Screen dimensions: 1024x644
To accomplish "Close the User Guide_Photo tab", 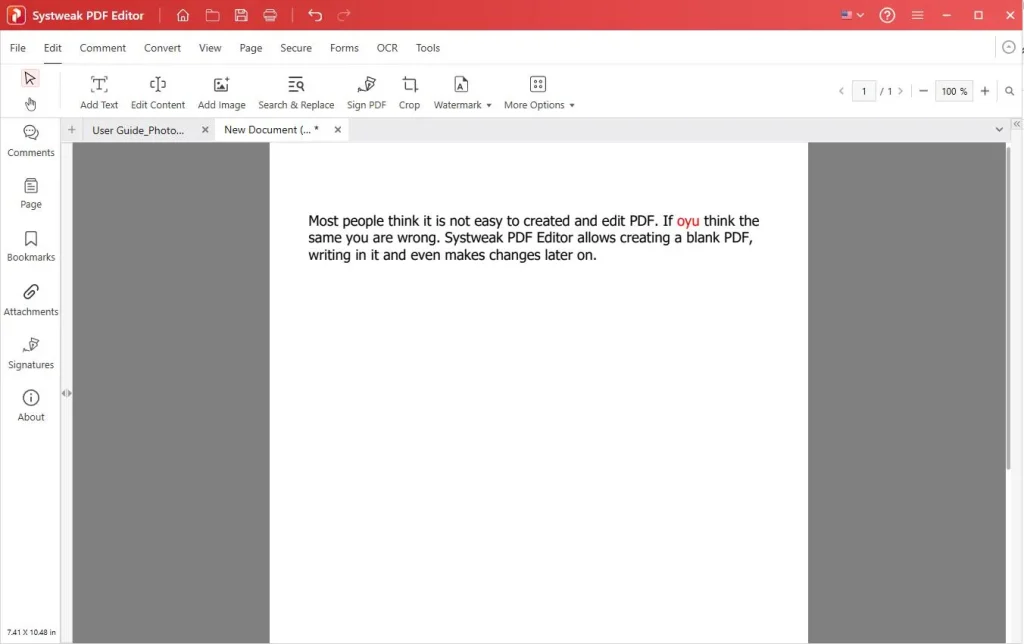I will (205, 130).
